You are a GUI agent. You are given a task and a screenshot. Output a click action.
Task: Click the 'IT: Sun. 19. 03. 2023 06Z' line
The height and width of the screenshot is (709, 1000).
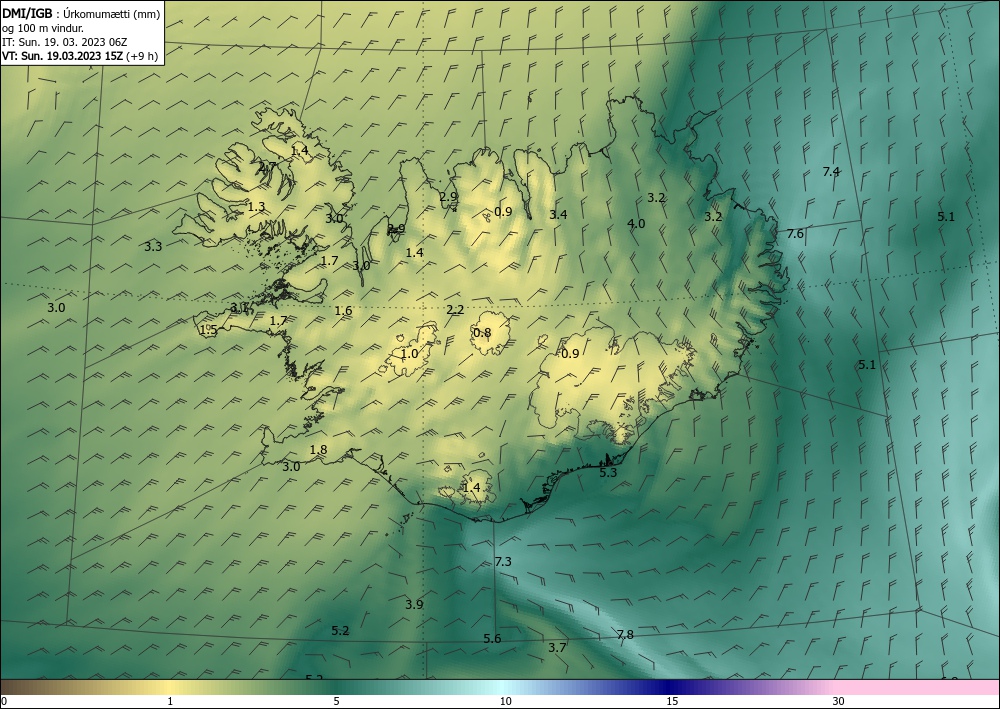[64, 42]
